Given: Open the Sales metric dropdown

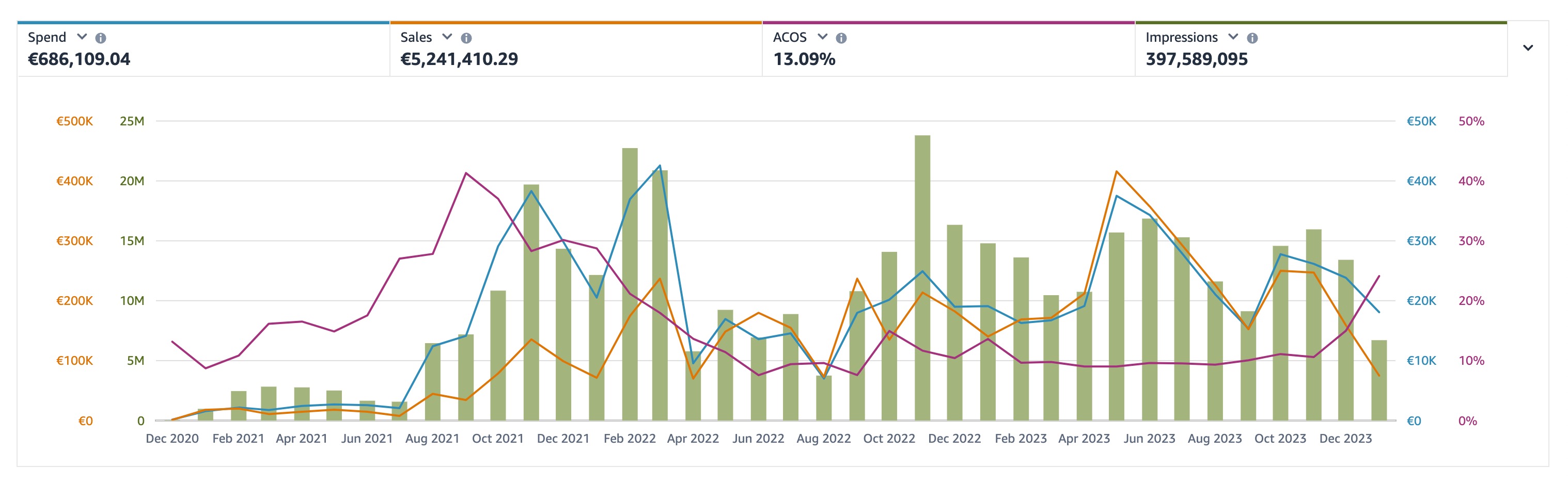Looking at the screenshot, I should (447, 37).
